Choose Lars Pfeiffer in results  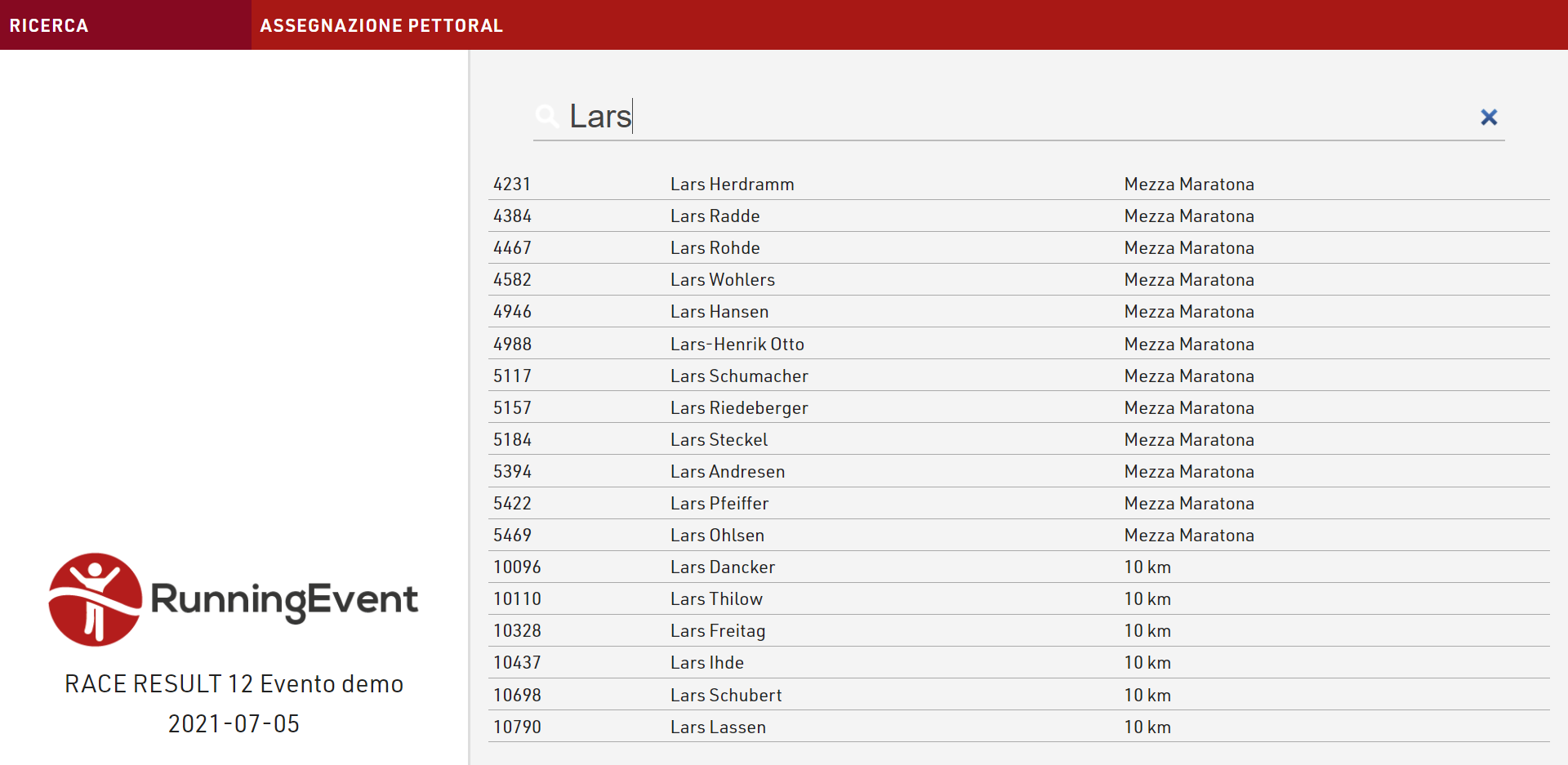719,504
